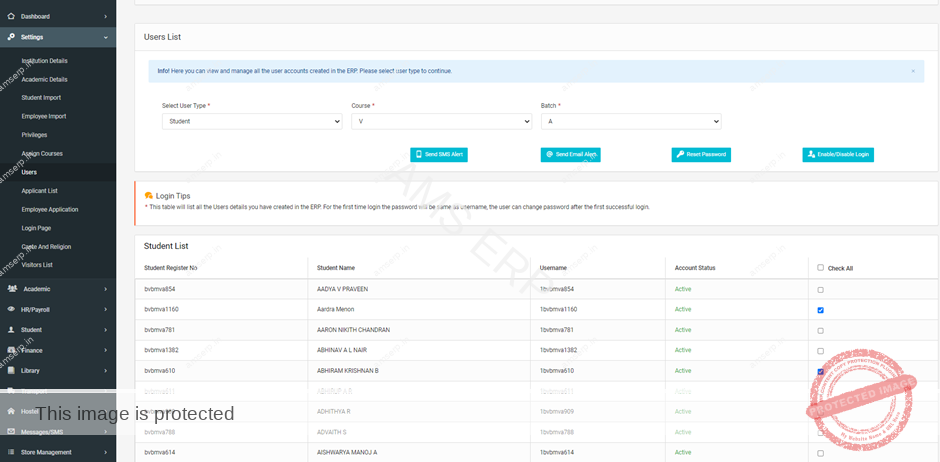The height and width of the screenshot is (462, 940).
Task: Expand the HR/Payroll menu chevron
Action: click(x=106, y=310)
